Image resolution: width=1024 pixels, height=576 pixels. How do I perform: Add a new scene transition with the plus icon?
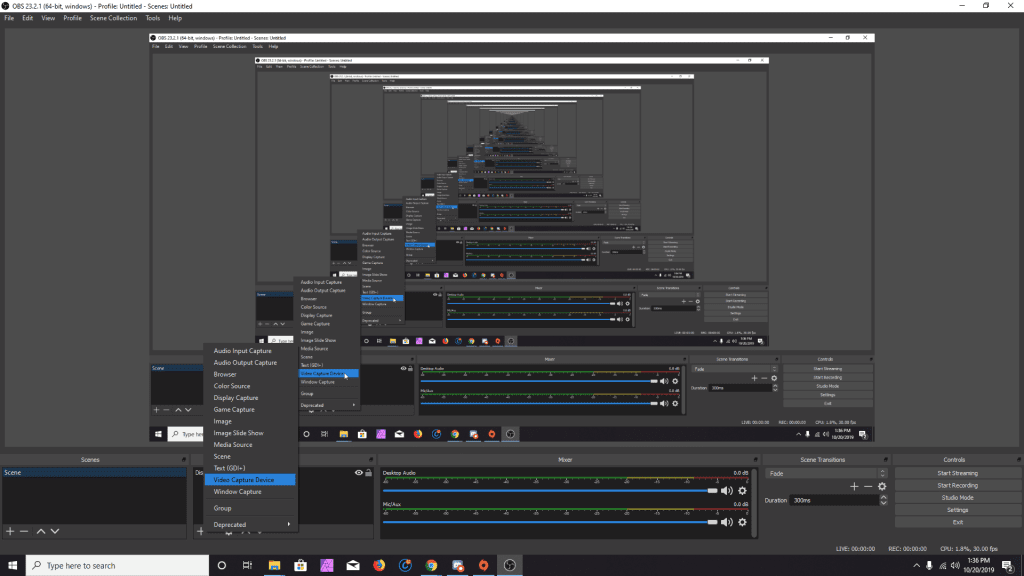pyautogui.click(x=854, y=486)
